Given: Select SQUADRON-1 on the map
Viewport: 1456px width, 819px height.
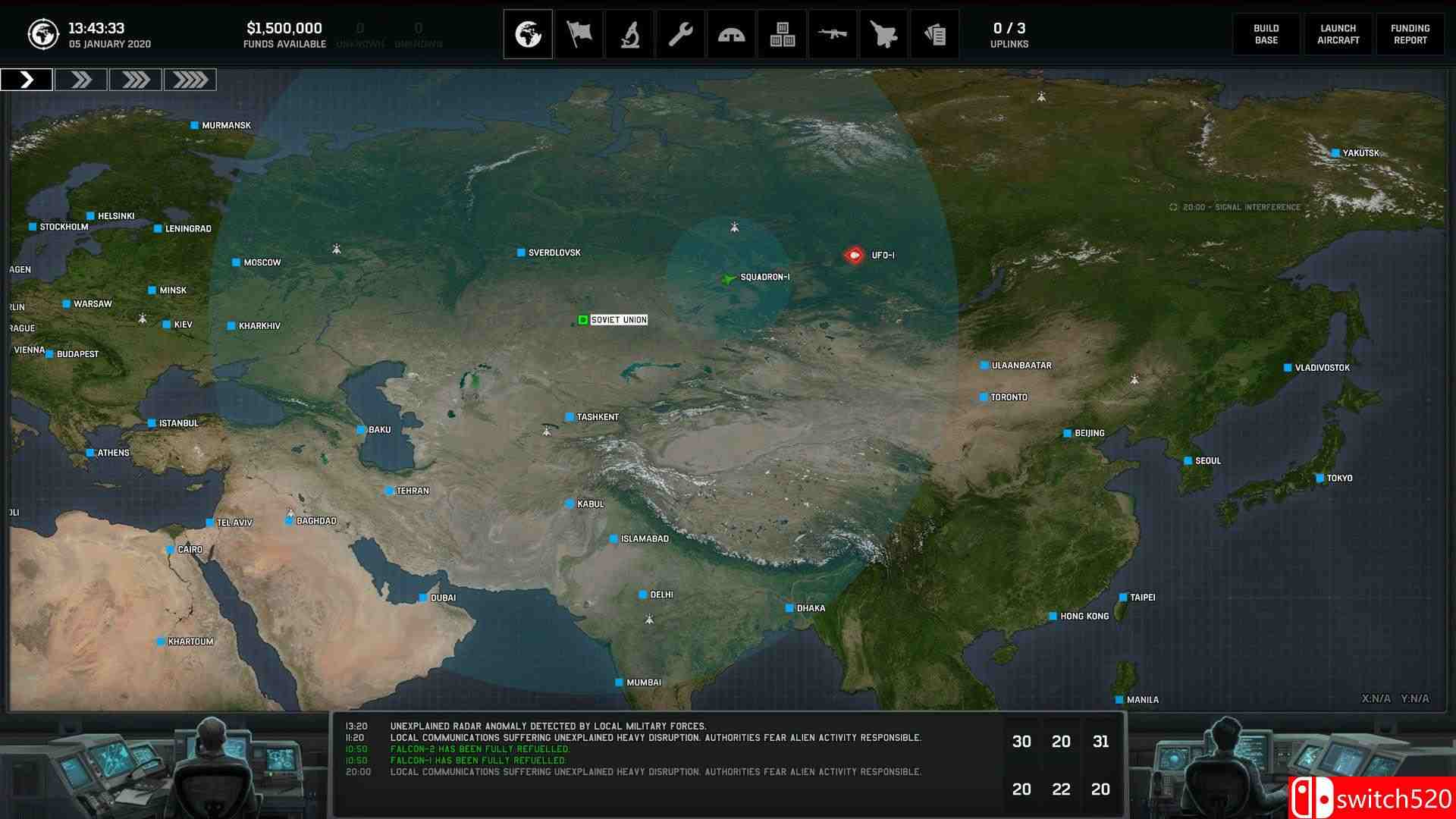Looking at the screenshot, I should (x=726, y=278).
